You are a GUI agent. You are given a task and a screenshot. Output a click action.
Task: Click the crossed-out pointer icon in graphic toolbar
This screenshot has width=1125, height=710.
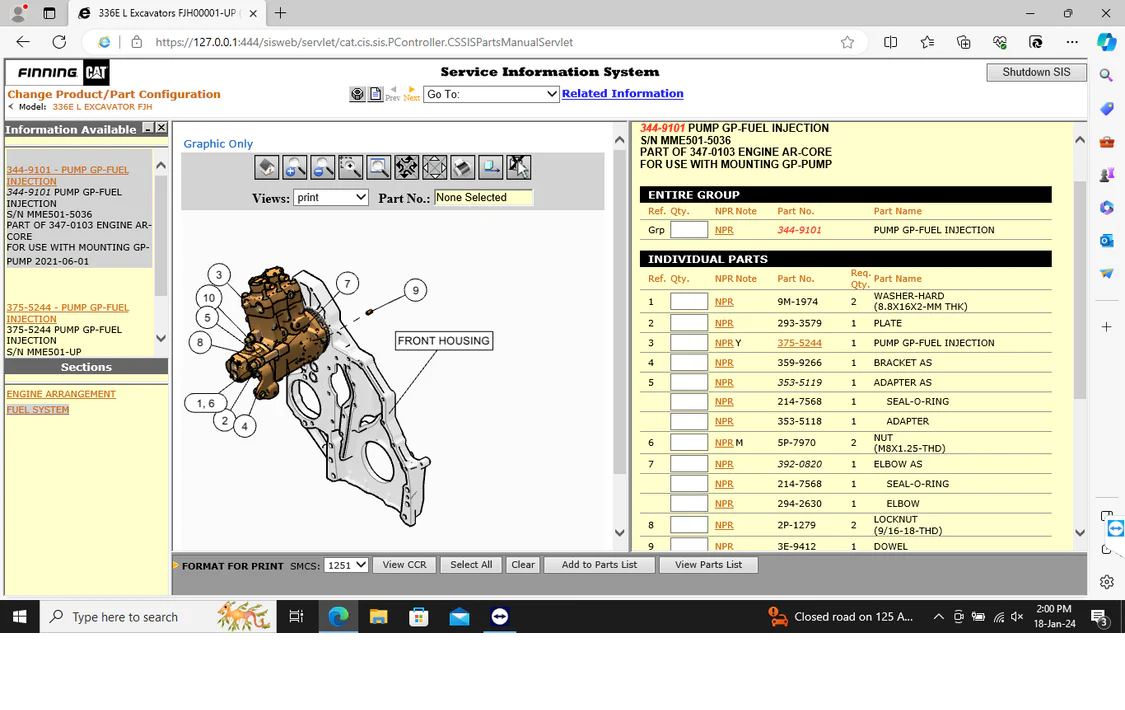pos(518,167)
